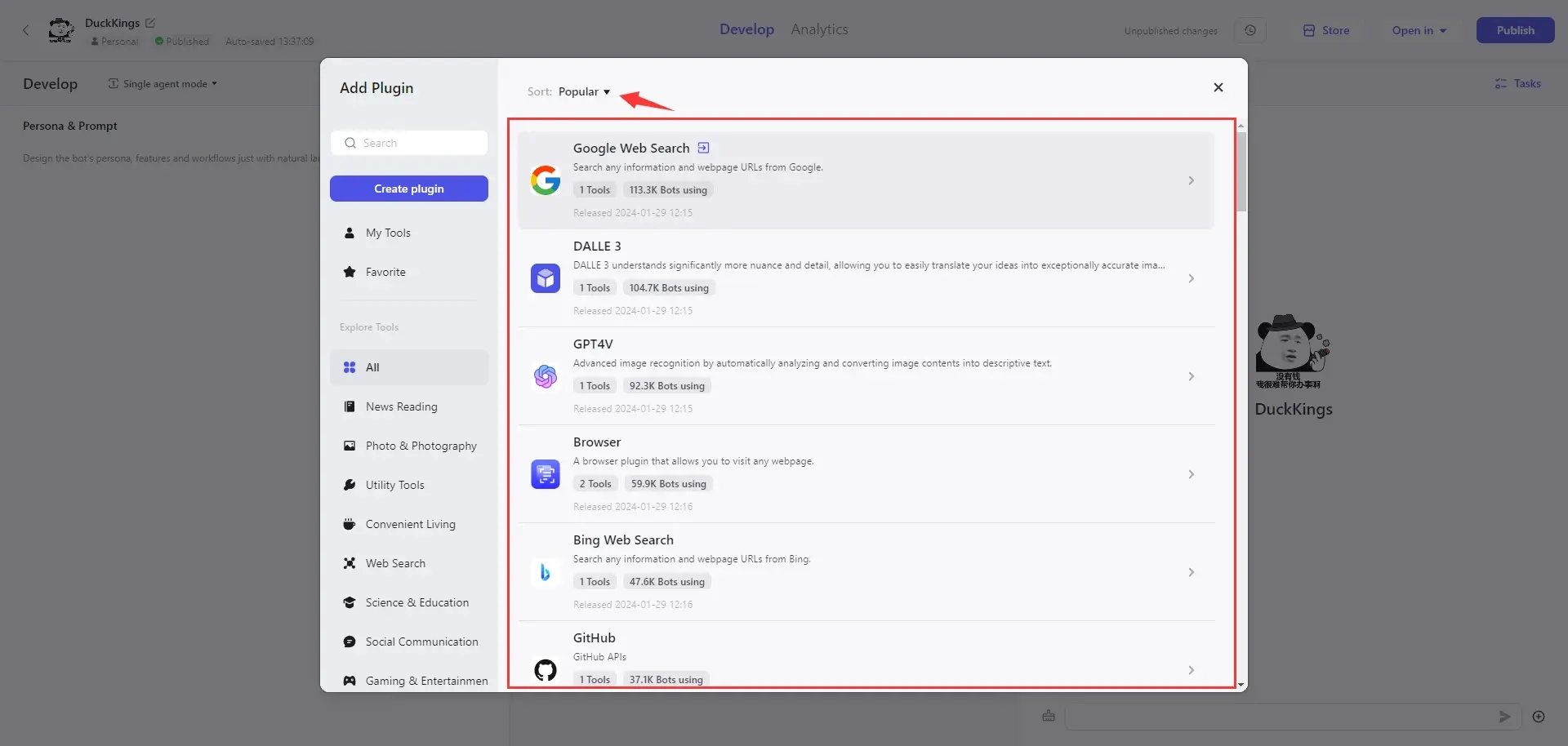Select Favorite in sidebar
Viewport: 1568px width, 746px height.
coord(409,272)
